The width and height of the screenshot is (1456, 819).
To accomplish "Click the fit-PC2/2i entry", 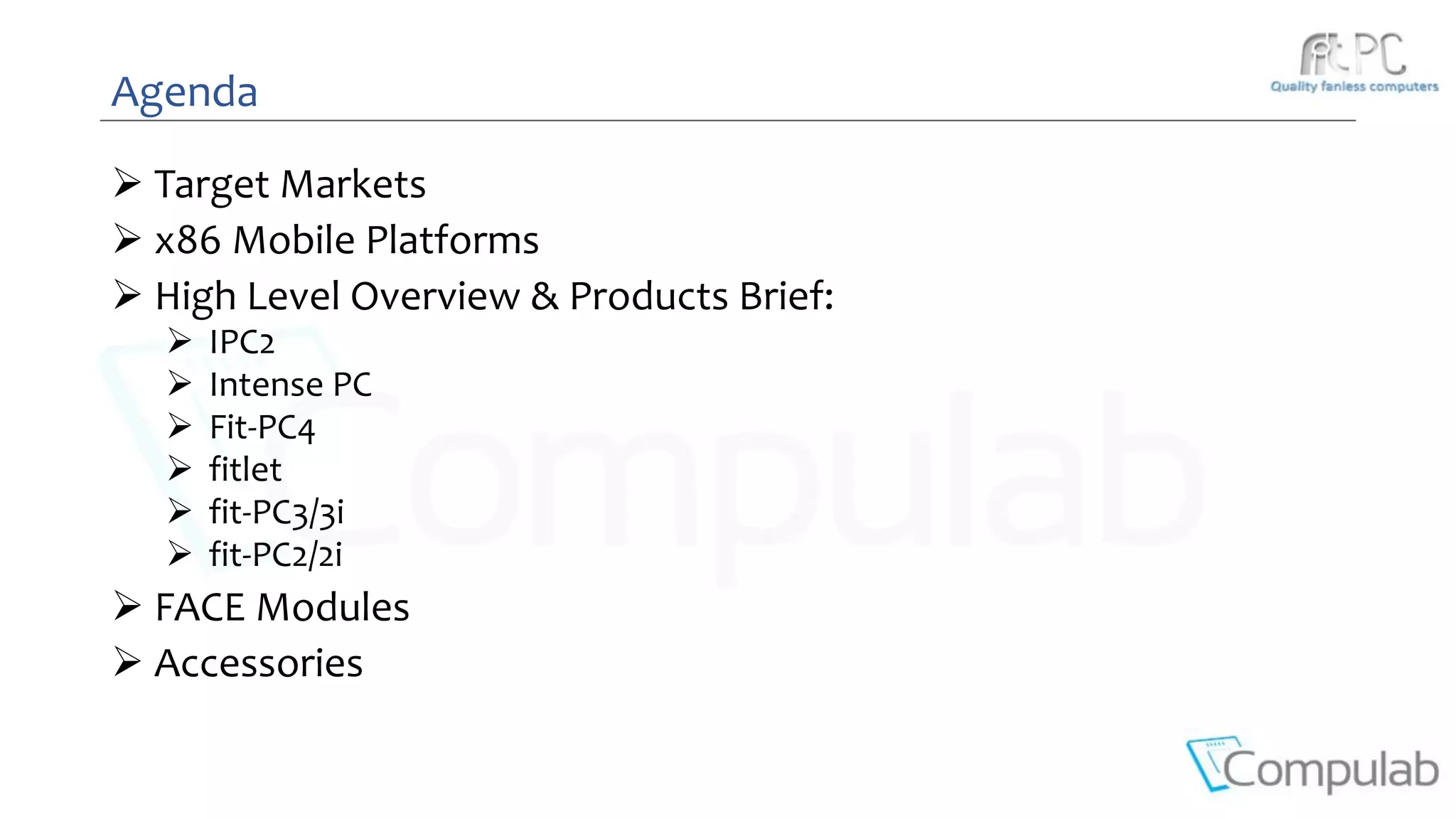I will click(275, 555).
